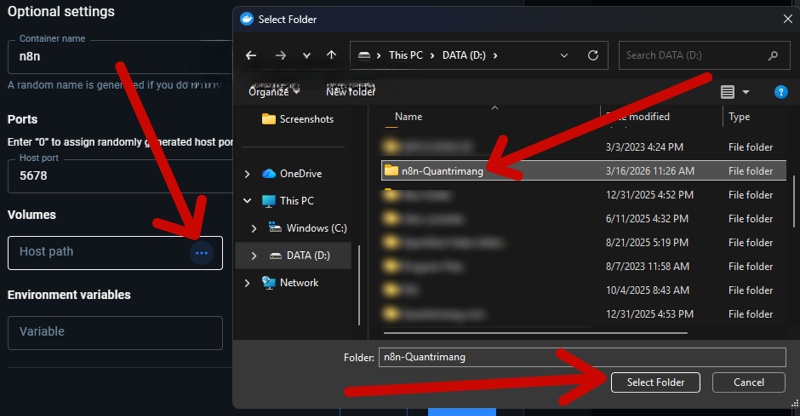The height and width of the screenshot is (416, 800).
Task: Open the Organize menu
Action: click(273, 91)
